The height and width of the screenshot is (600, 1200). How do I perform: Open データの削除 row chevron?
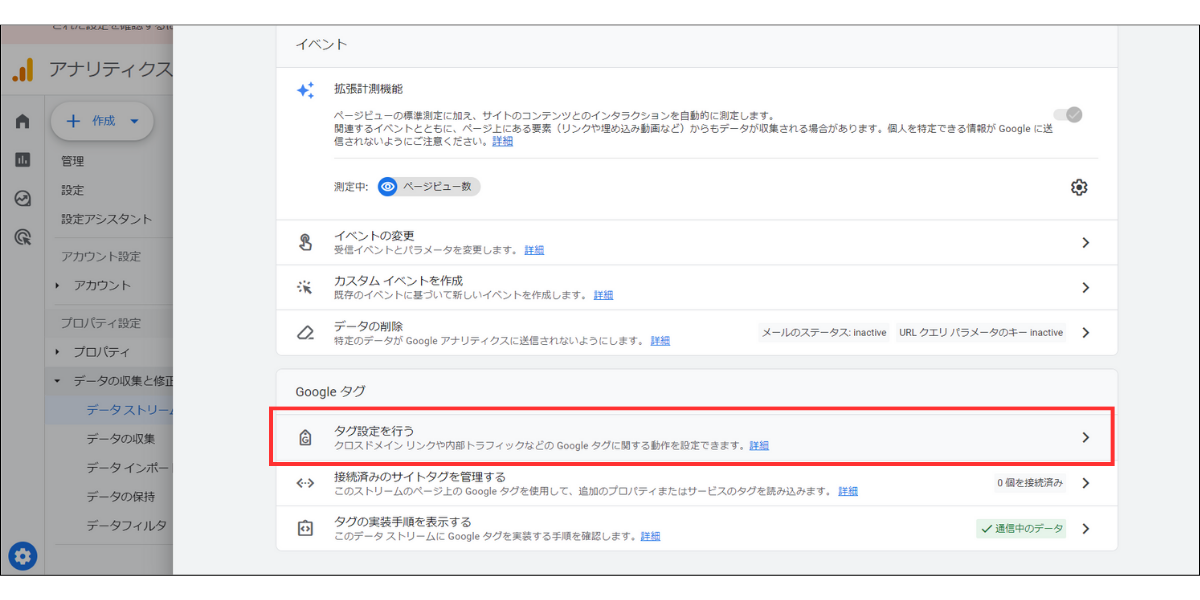tap(1086, 332)
